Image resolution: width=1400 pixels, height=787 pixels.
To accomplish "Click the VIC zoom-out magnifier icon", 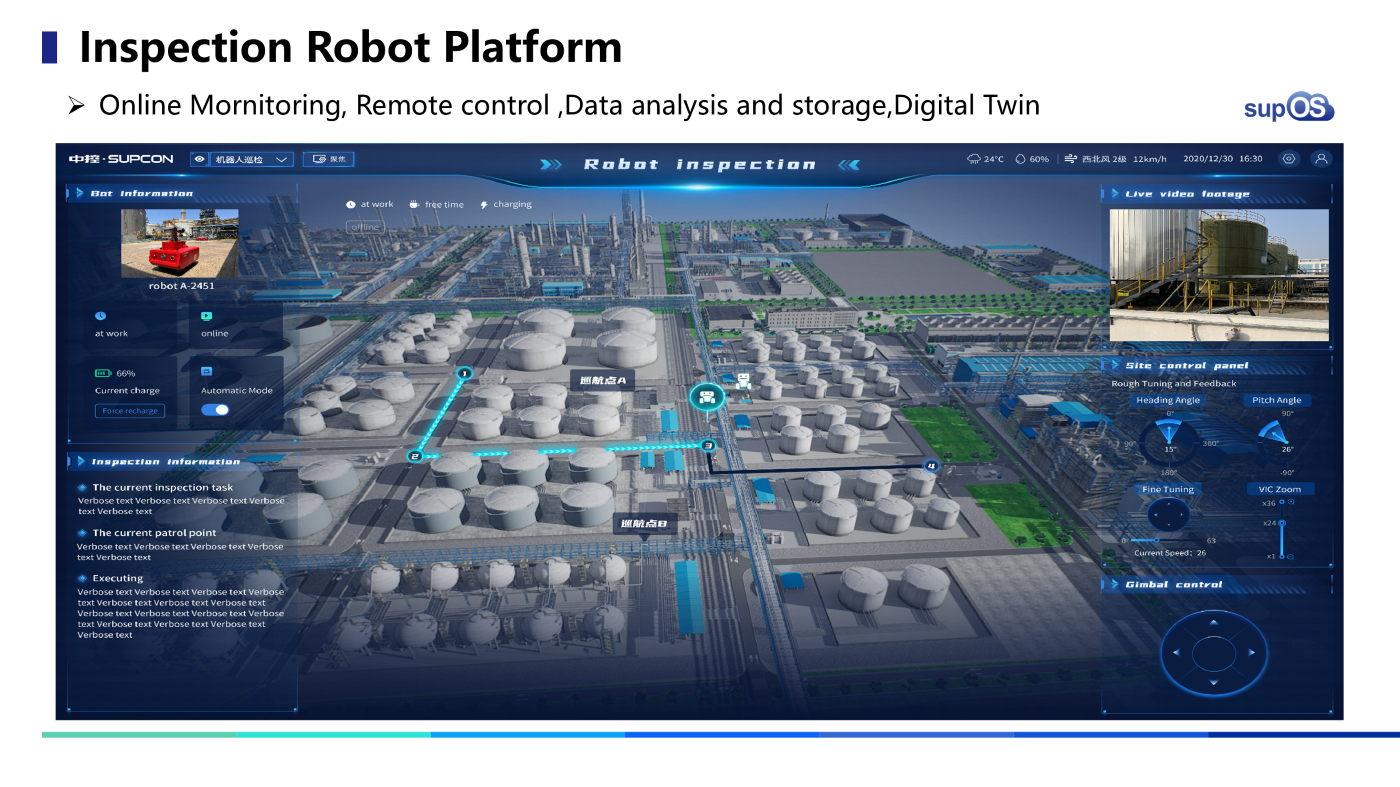I will pyautogui.click(x=1290, y=556).
